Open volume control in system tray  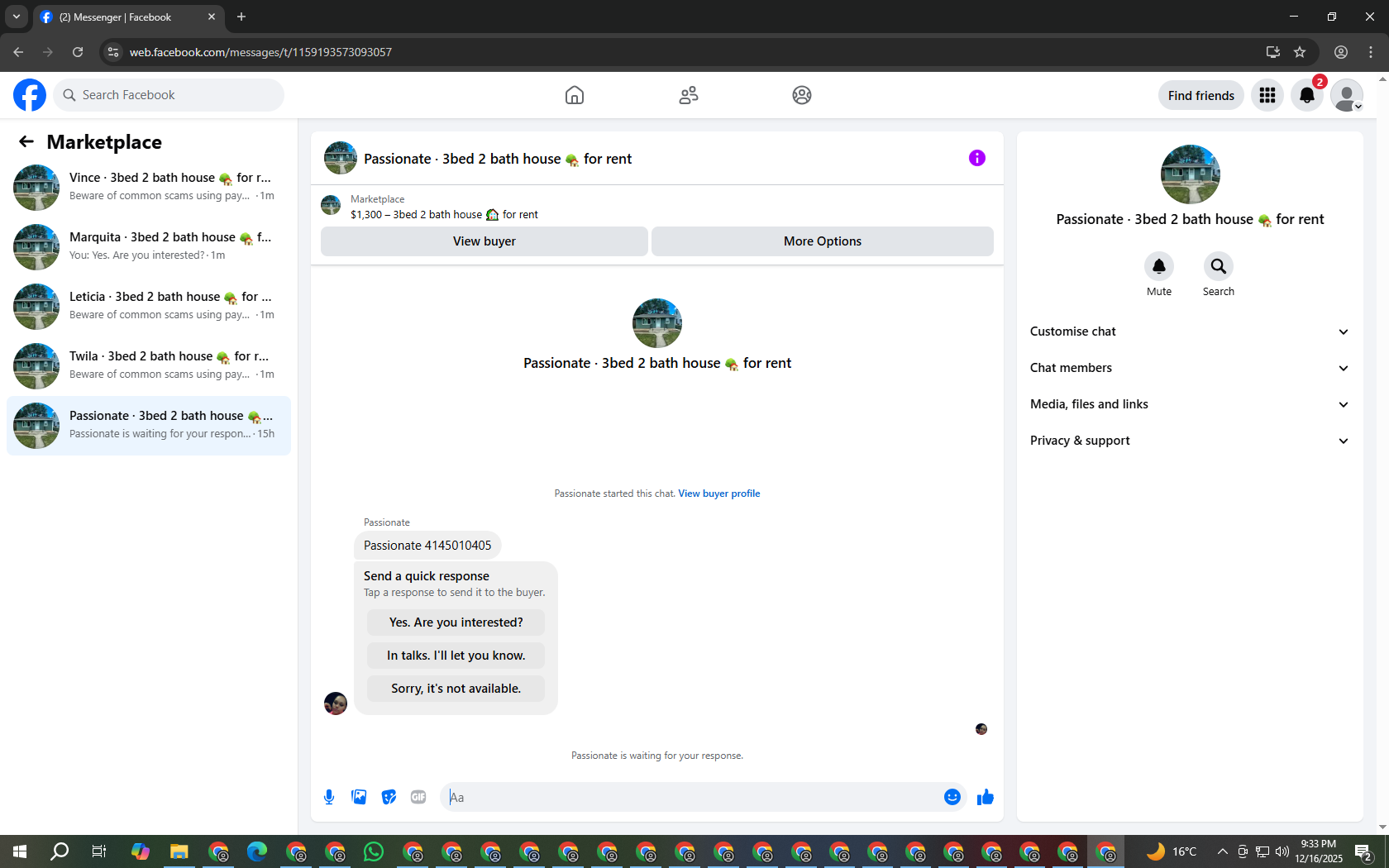click(x=1282, y=851)
